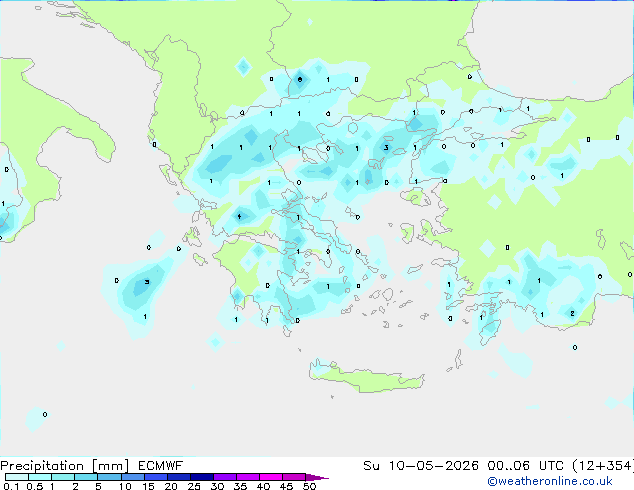Screen dimensions: 634x490
Task: Click the '4' value over western Greece
Action: pyautogui.click(x=239, y=217)
